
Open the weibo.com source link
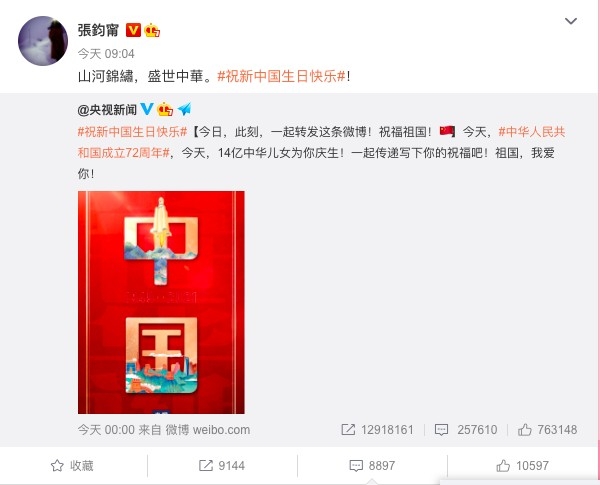[222, 430]
